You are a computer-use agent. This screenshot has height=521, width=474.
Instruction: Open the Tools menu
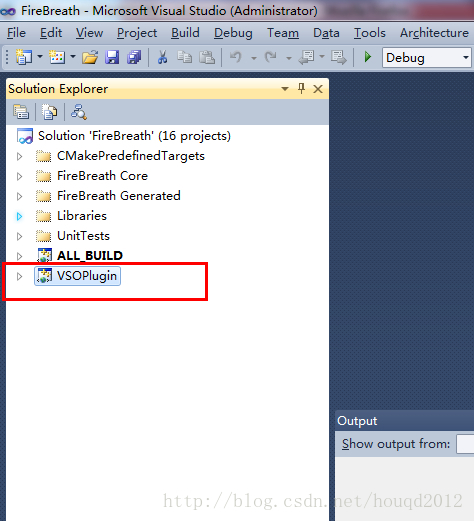pyautogui.click(x=370, y=33)
